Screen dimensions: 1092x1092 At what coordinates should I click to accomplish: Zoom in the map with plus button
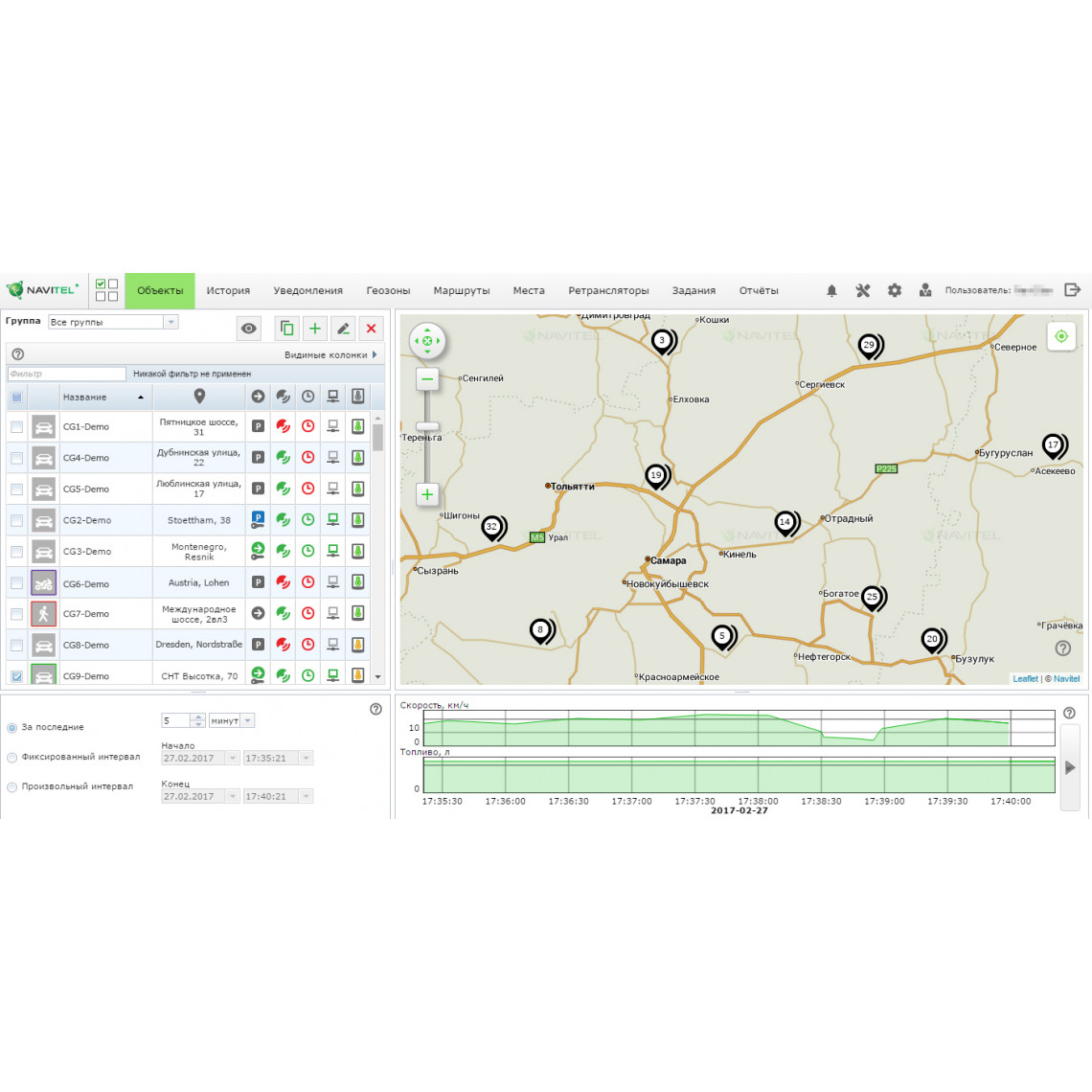coord(427,494)
